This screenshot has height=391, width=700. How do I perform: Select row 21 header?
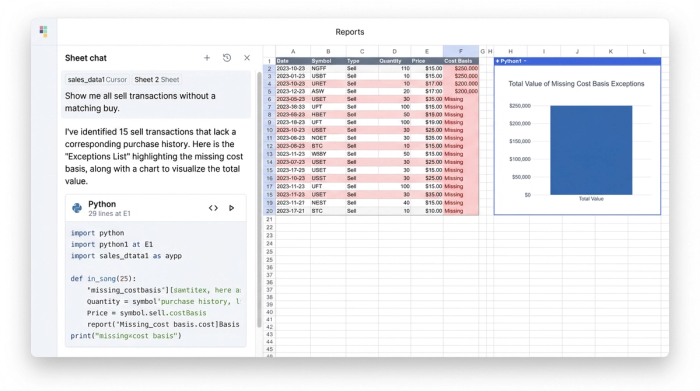click(269, 219)
